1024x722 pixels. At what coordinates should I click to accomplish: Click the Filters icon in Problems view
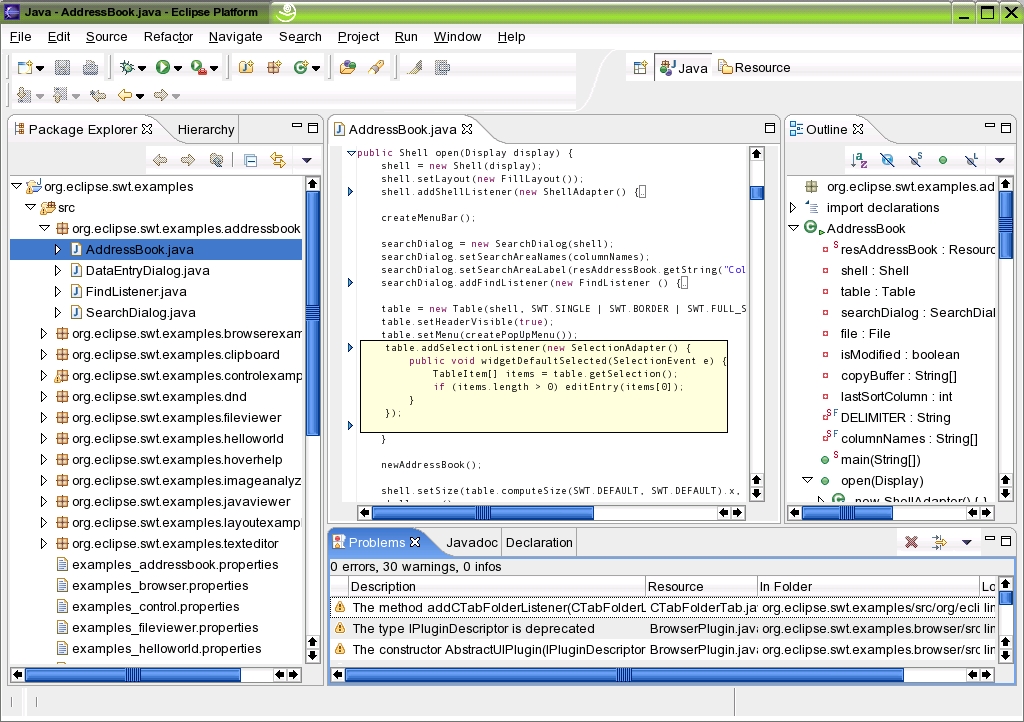click(x=939, y=542)
